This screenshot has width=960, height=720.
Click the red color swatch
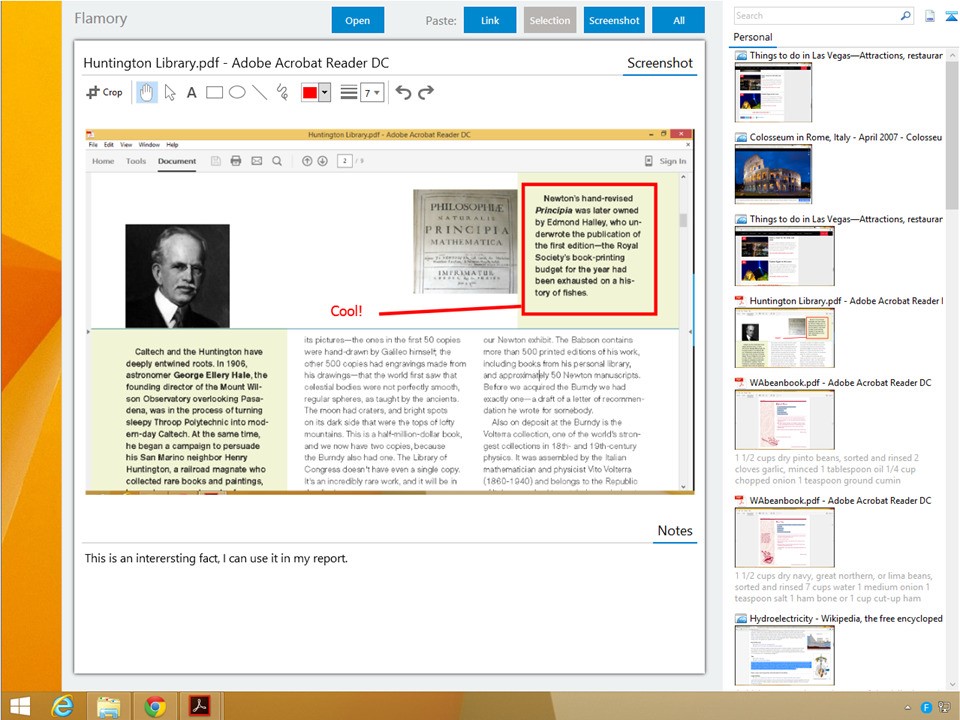click(x=310, y=92)
